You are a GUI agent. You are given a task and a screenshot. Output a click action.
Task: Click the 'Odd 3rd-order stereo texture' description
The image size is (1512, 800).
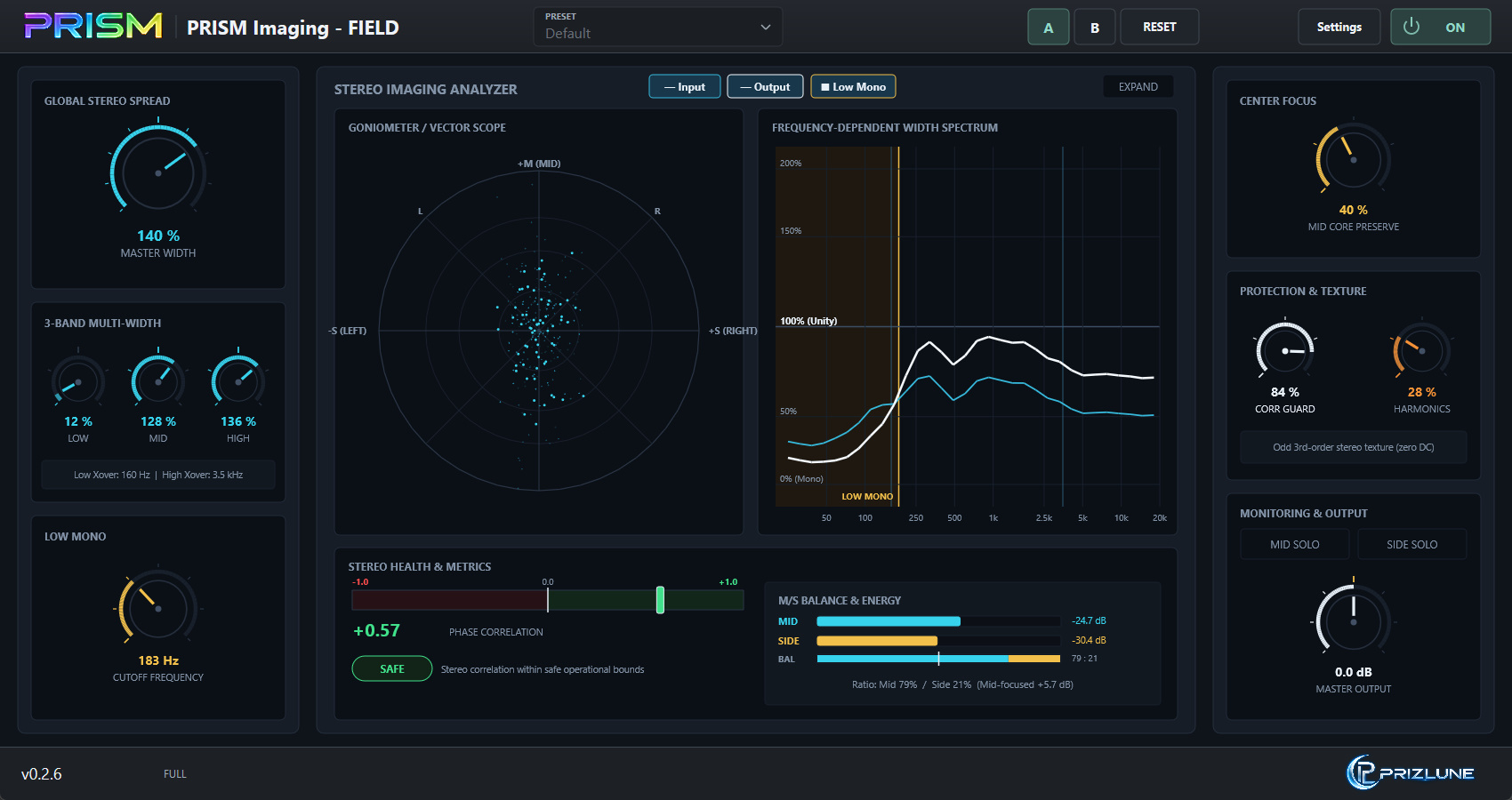[1354, 447]
